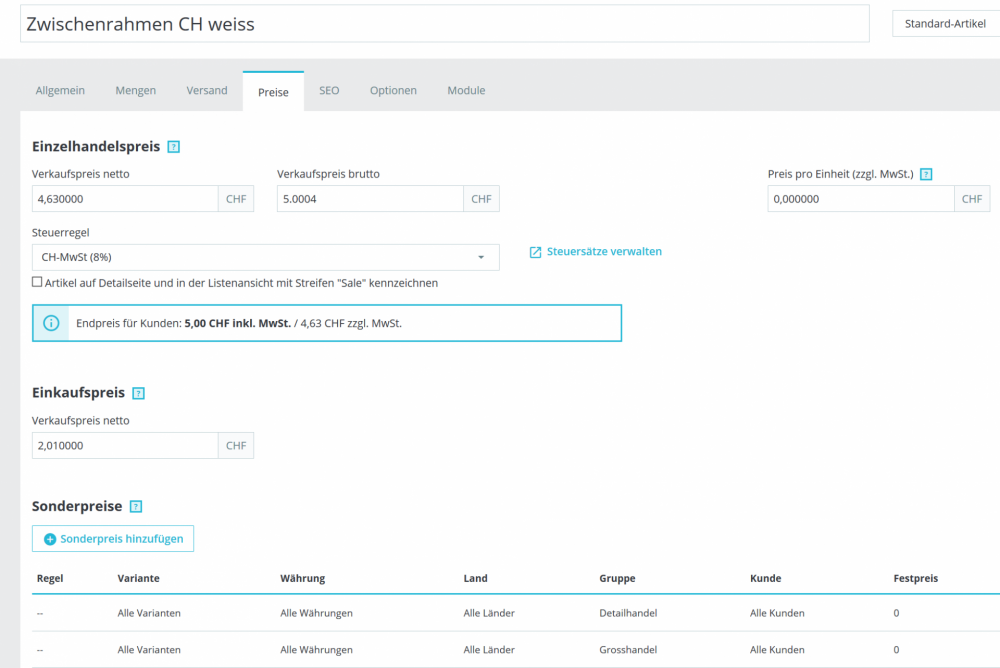Click help icon next to Einzelhandelspreis heading
The width and height of the screenshot is (1000, 668).
pyautogui.click(x=173, y=147)
